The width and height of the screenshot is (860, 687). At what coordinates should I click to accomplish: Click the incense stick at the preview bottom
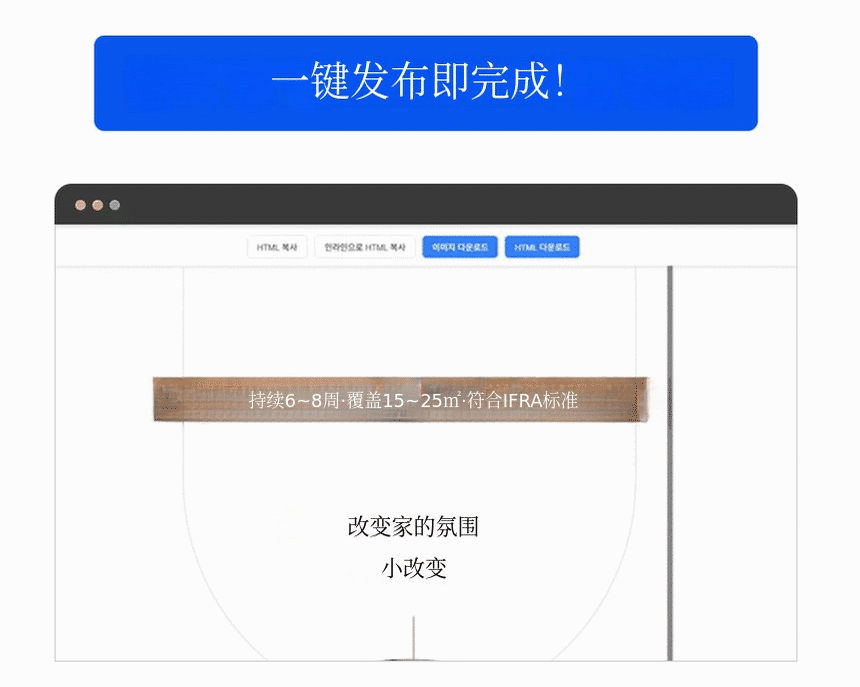[414, 638]
